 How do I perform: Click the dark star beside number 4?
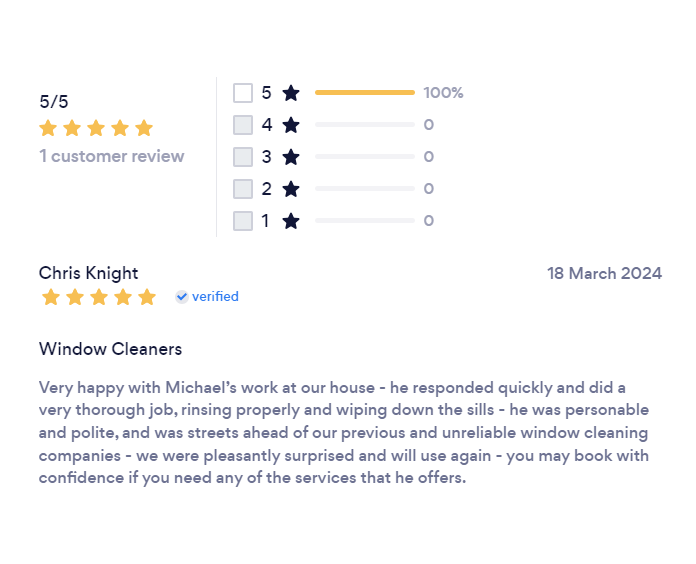click(x=291, y=125)
